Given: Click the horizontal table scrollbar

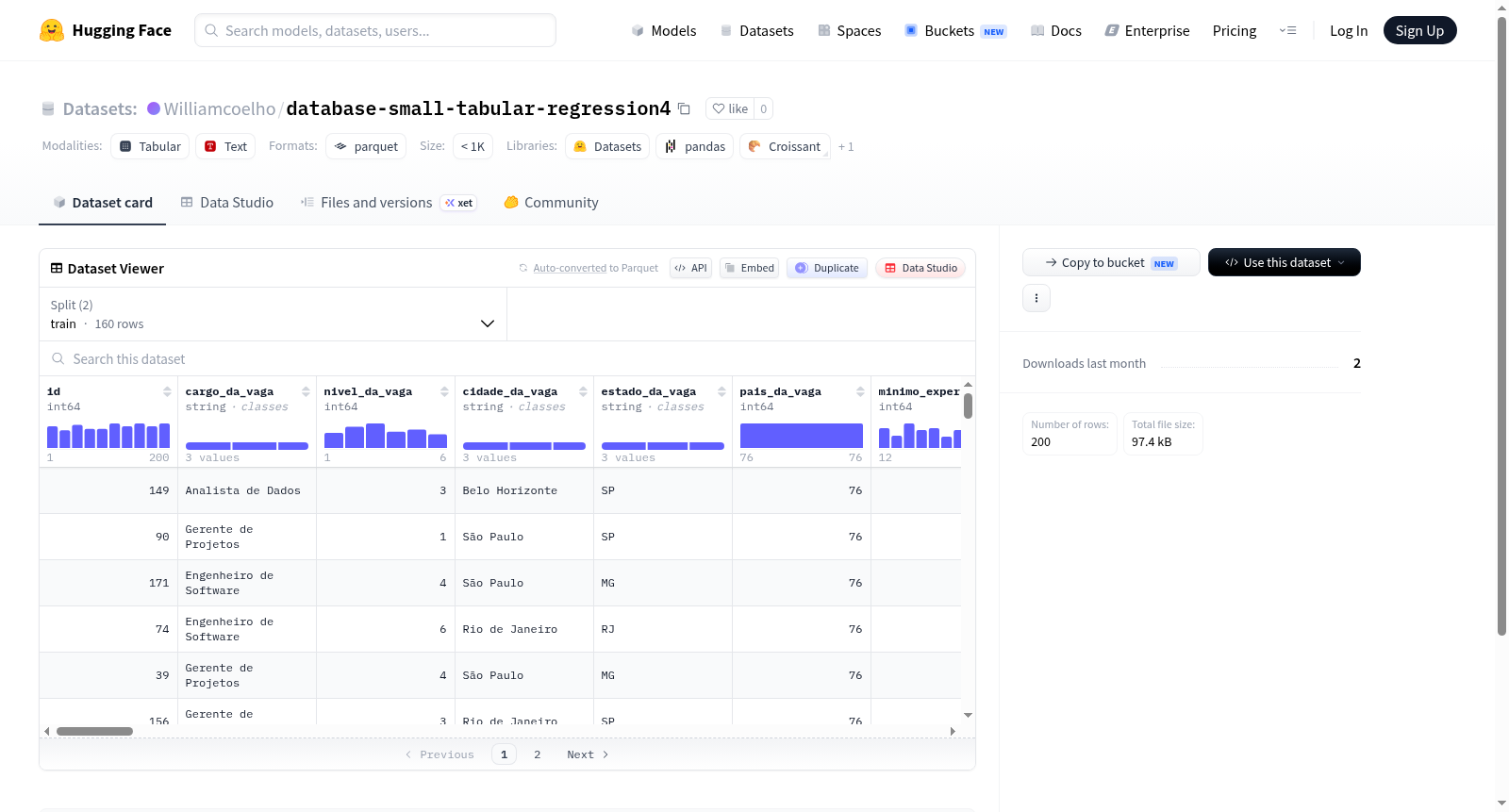Looking at the screenshot, I should (94, 731).
